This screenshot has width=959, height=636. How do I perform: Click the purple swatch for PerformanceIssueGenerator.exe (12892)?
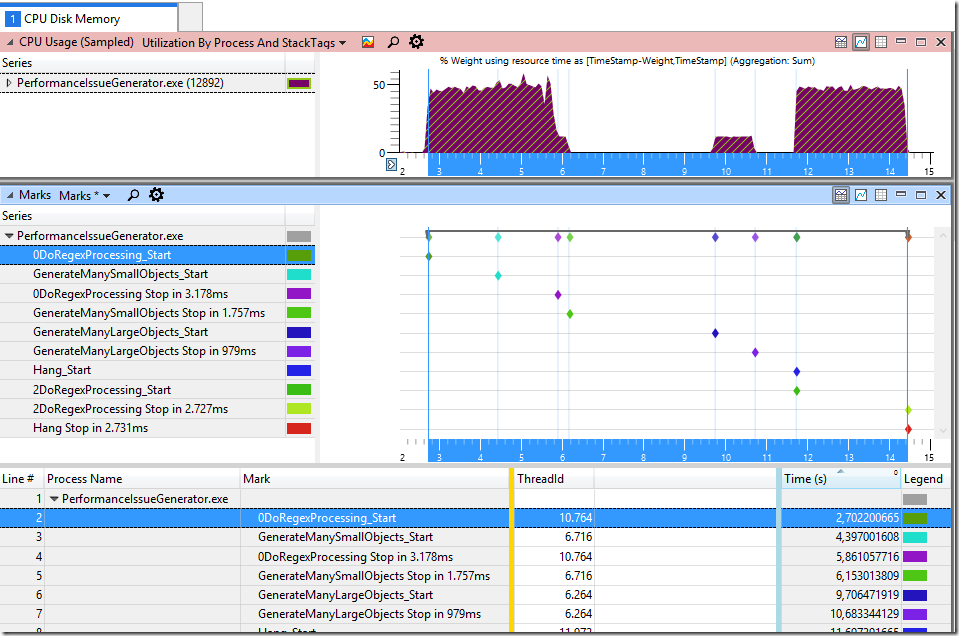click(299, 83)
